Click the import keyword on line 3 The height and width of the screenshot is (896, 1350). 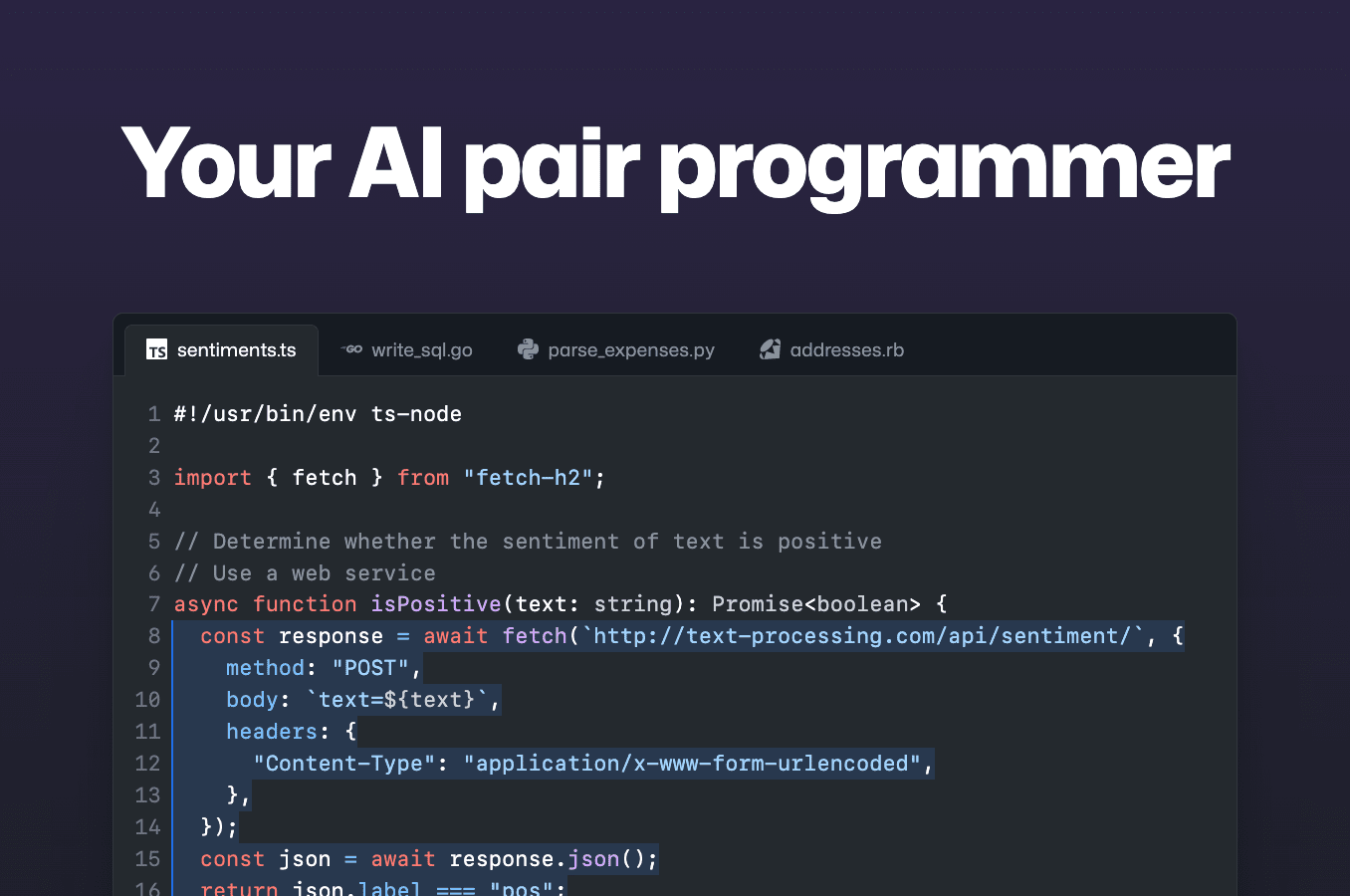click(212, 477)
